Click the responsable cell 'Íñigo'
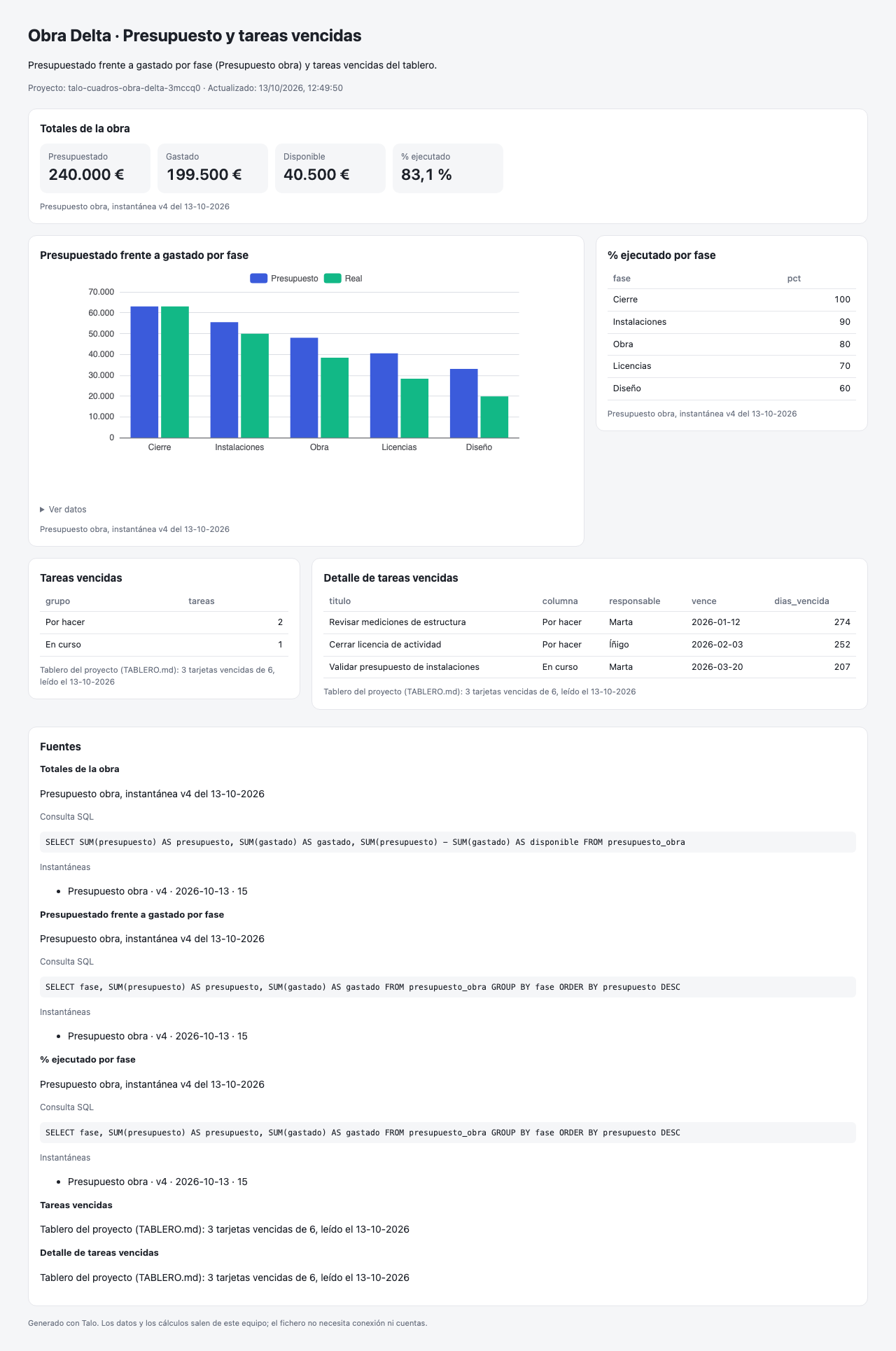Screen dimensions: 896x1351 [x=619, y=645]
